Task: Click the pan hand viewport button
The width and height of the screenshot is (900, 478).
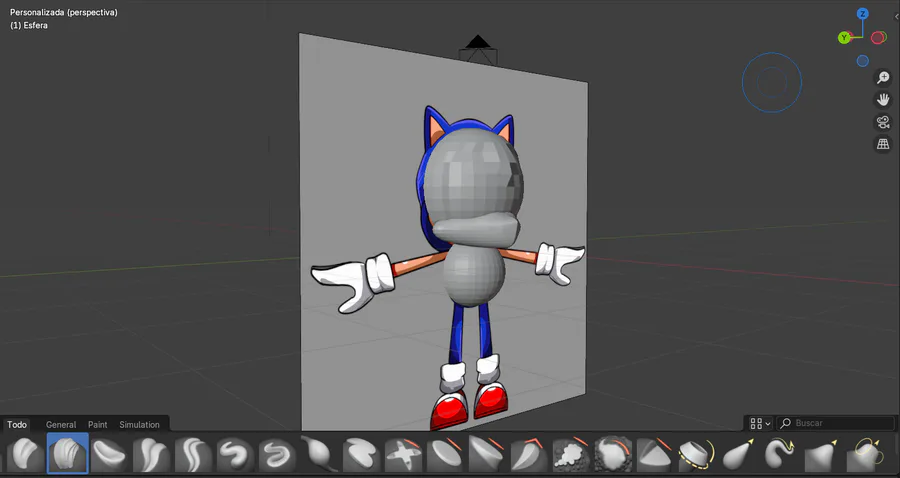Action: (883, 99)
